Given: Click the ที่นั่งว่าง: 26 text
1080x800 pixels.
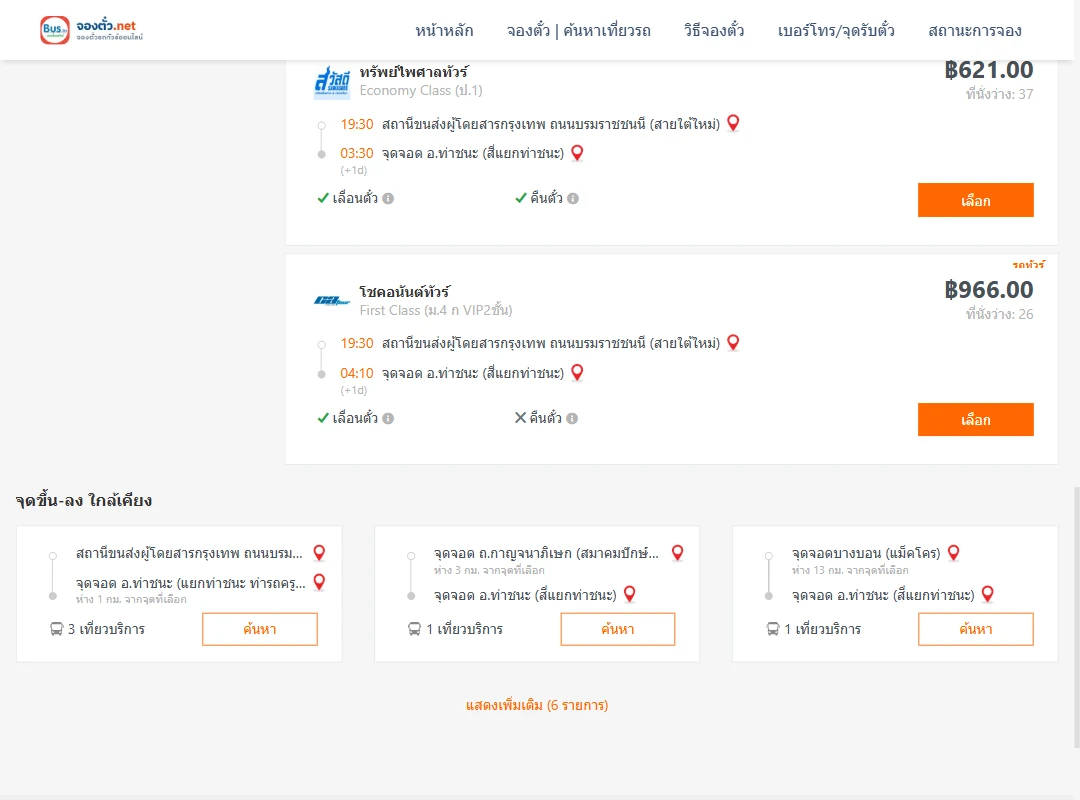Looking at the screenshot, I should (999, 314).
